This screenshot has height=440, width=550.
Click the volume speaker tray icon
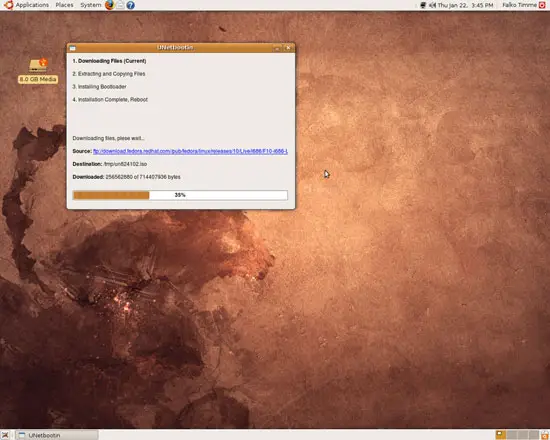coord(432,5)
